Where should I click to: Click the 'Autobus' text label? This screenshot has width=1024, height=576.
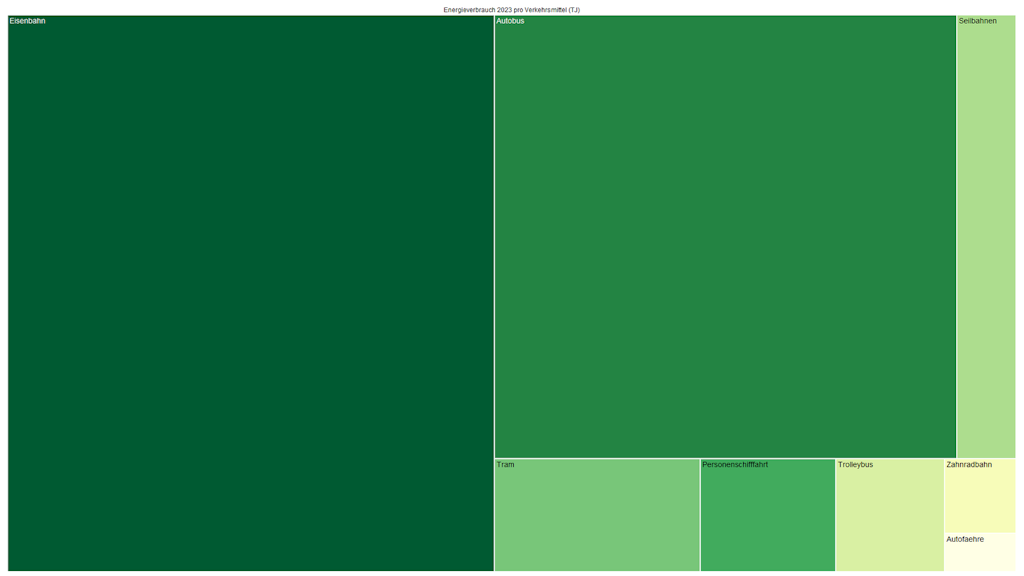pyautogui.click(x=510, y=21)
